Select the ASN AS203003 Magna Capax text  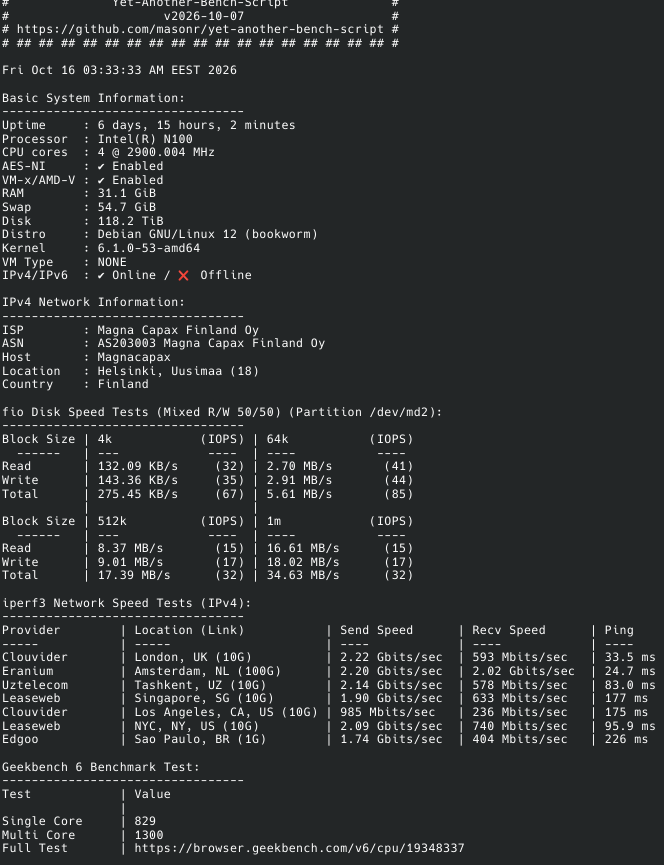click(x=211, y=343)
